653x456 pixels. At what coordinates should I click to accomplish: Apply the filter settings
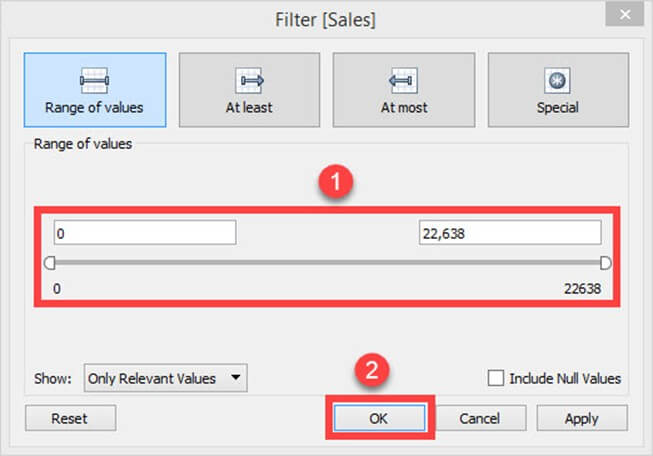coord(582,418)
